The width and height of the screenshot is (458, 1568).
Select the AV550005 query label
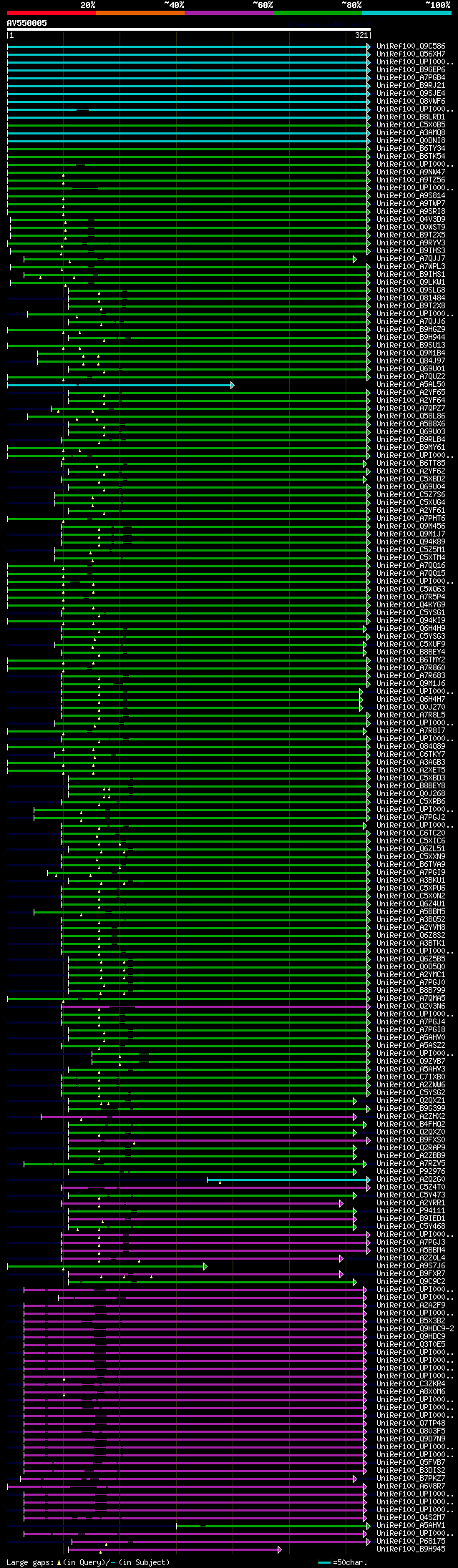tap(27, 23)
